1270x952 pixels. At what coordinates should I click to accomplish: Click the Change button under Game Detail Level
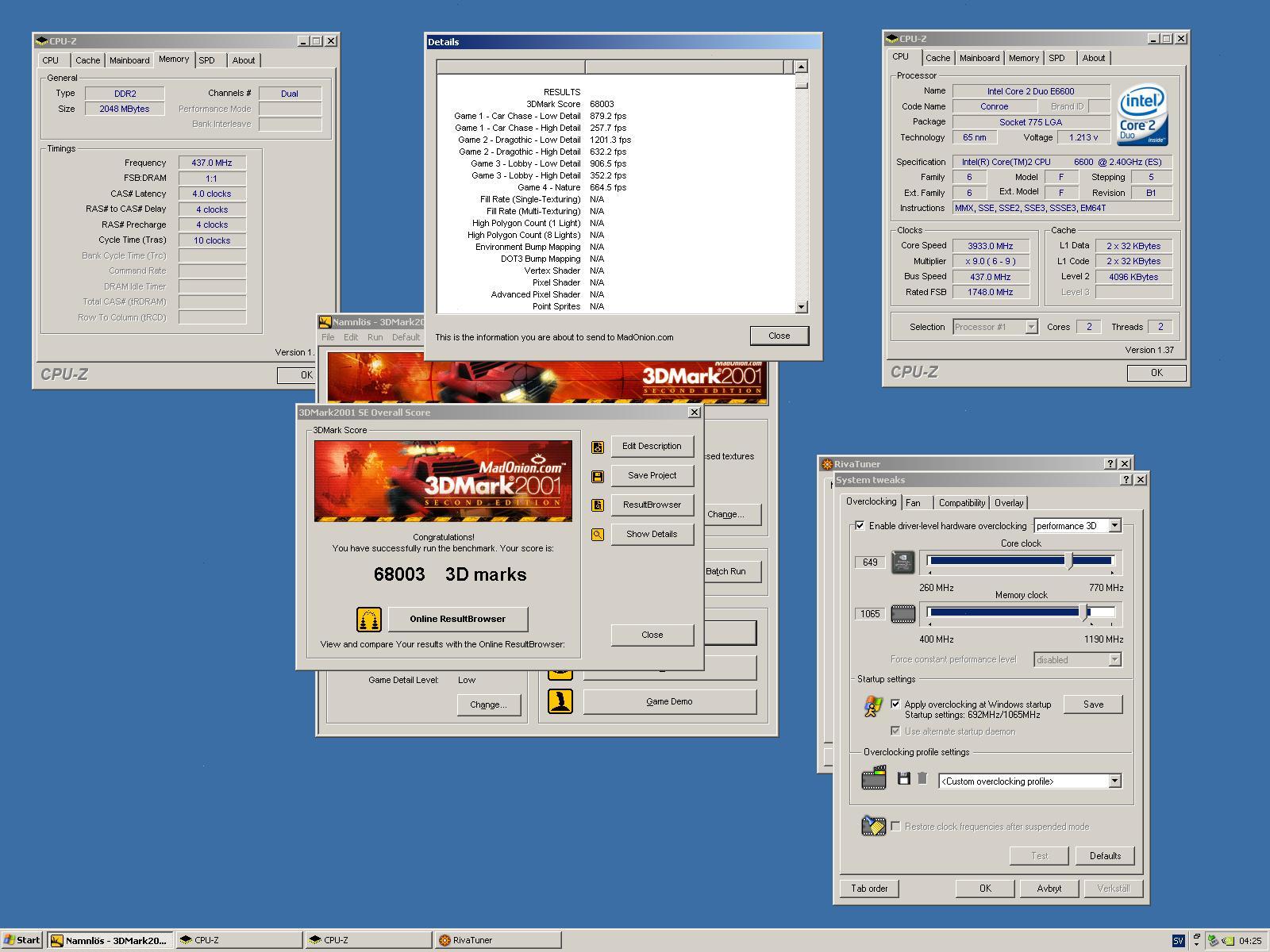pyautogui.click(x=488, y=704)
